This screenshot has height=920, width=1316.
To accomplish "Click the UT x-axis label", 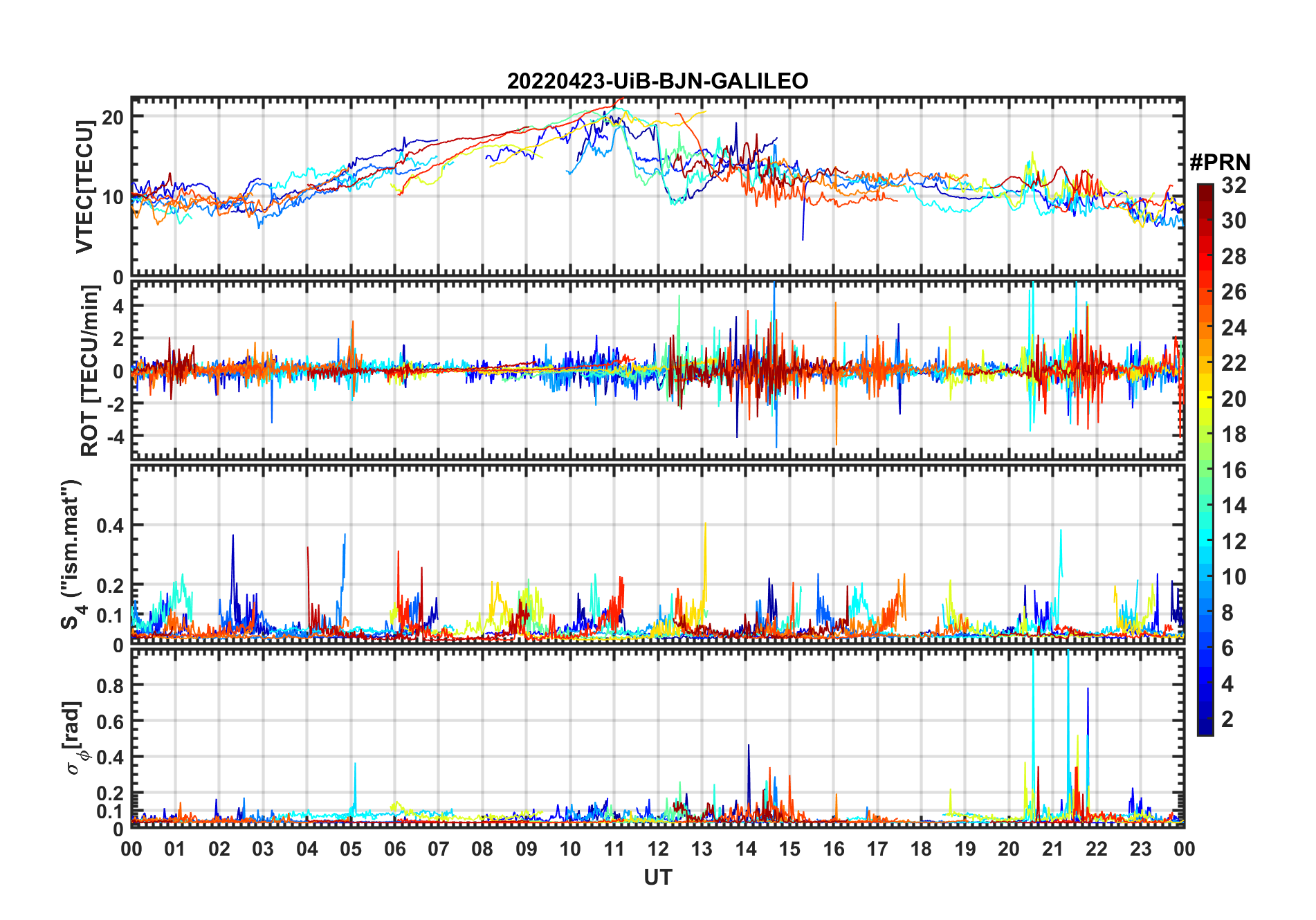I will tap(657, 877).
